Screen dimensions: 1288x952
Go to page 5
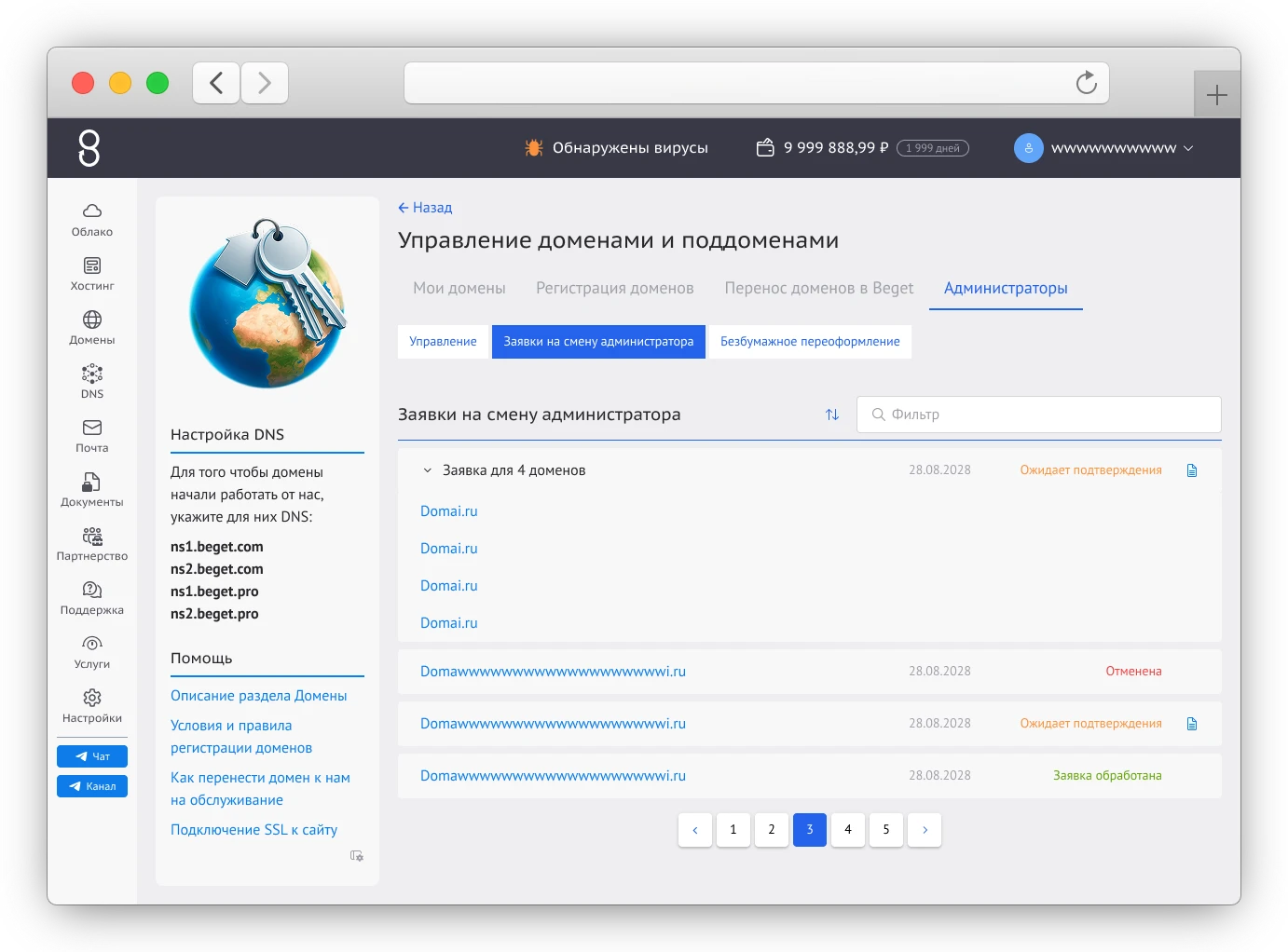point(886,830)
